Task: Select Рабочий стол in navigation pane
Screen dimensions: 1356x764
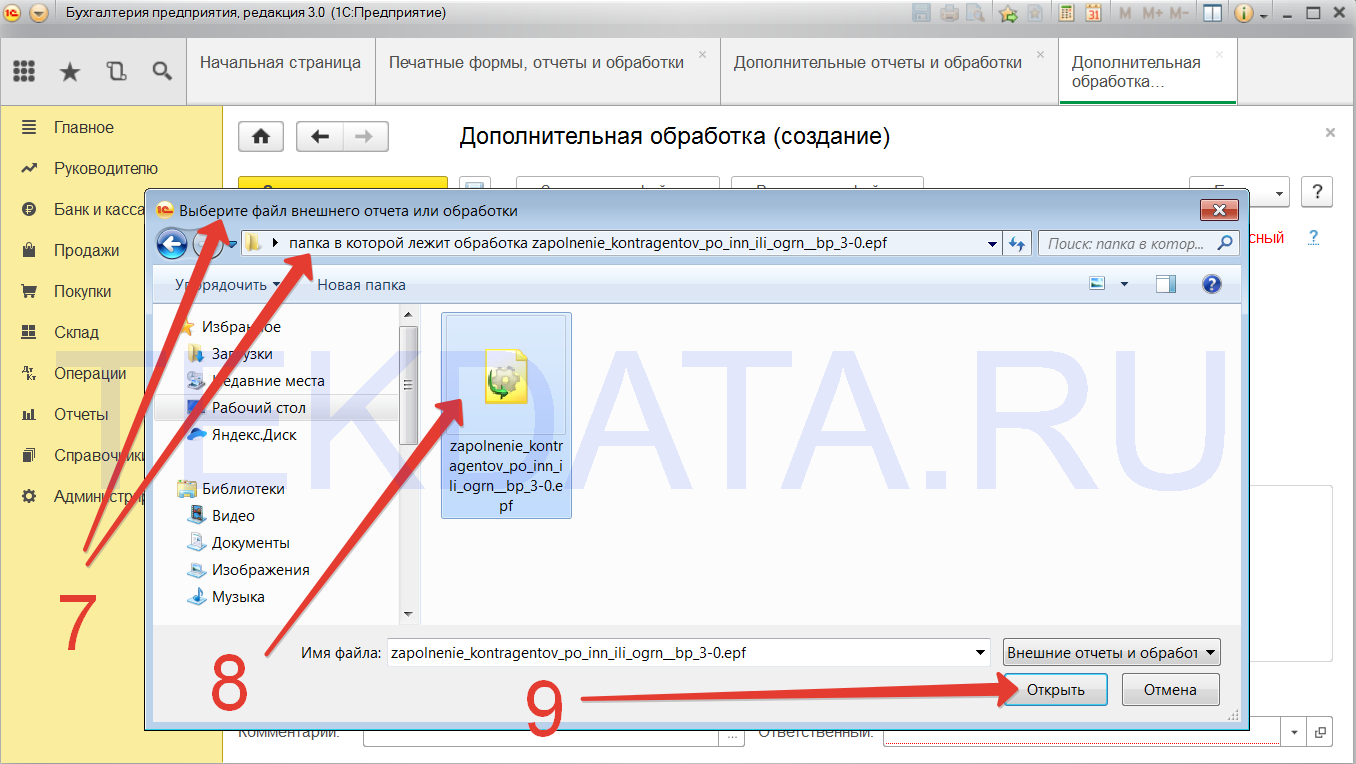Action: click(x=259, y=408)
